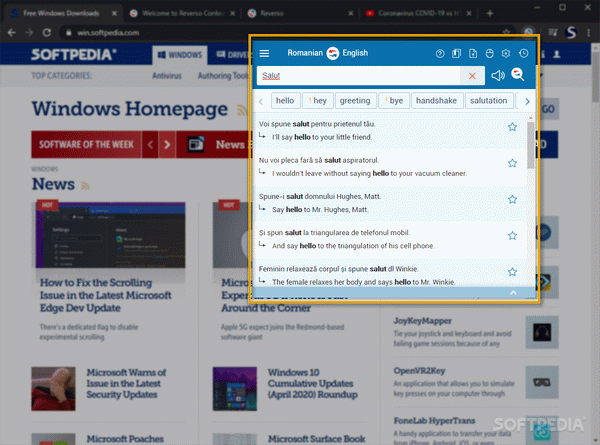
Task: Click the JoyKeyMapper headphones icon
Action: click(542, 332)
